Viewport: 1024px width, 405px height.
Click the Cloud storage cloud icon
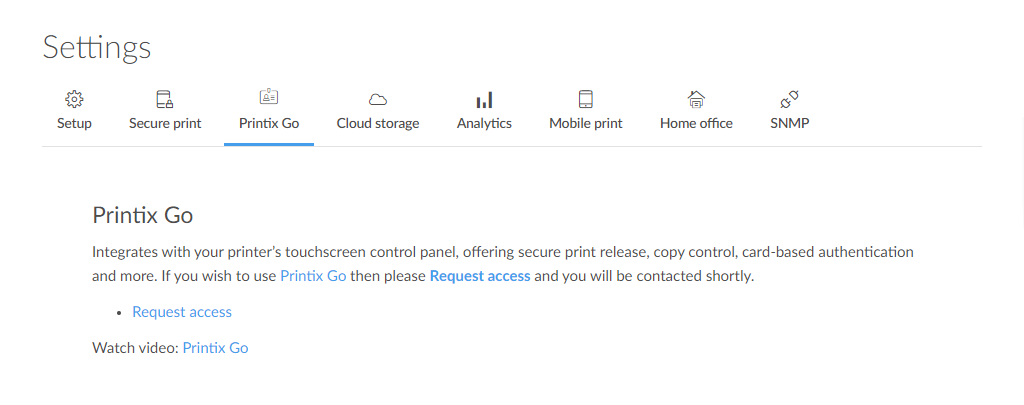377,100
